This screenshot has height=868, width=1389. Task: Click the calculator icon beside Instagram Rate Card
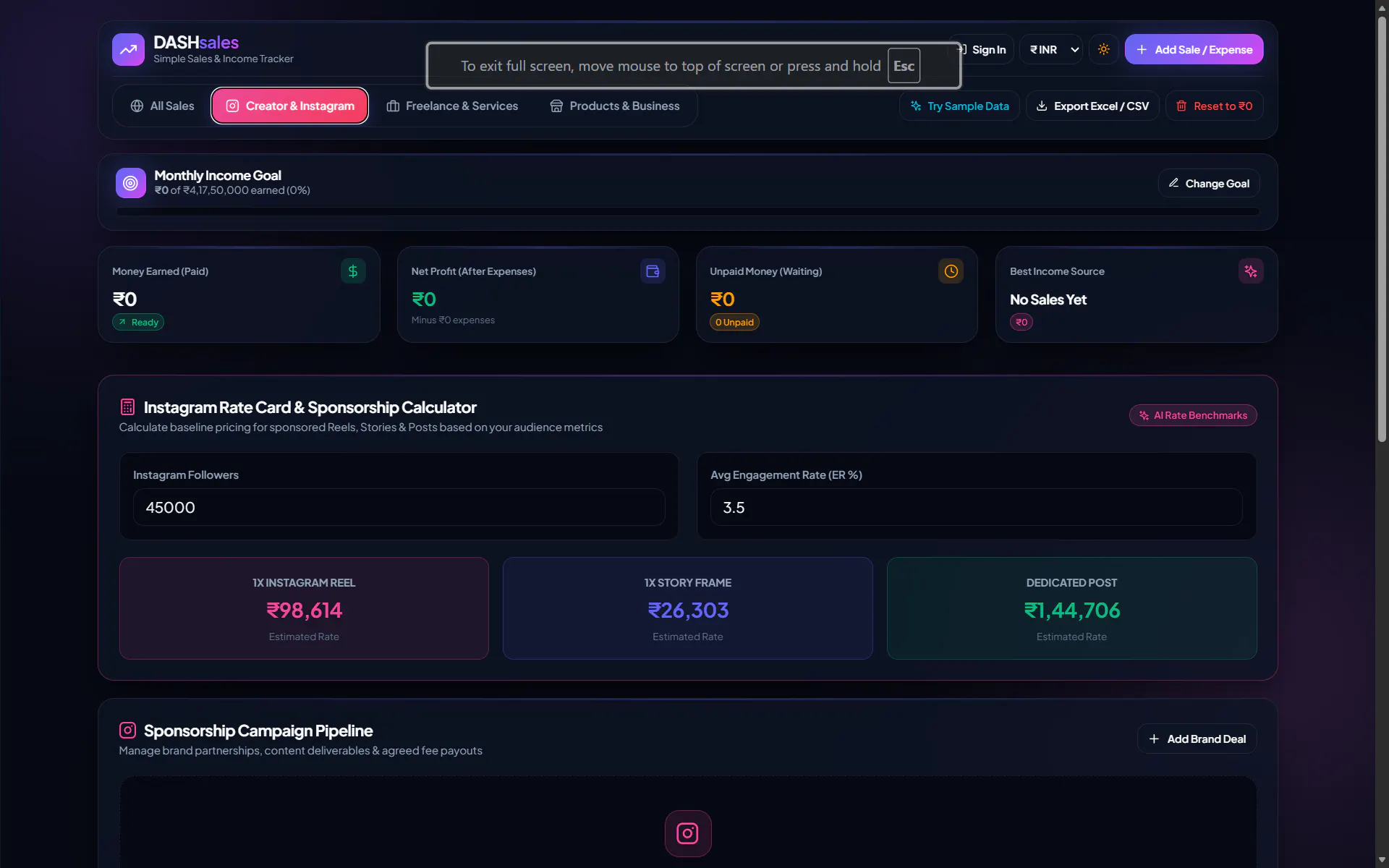pyautogui.click(x=127, y=407)
